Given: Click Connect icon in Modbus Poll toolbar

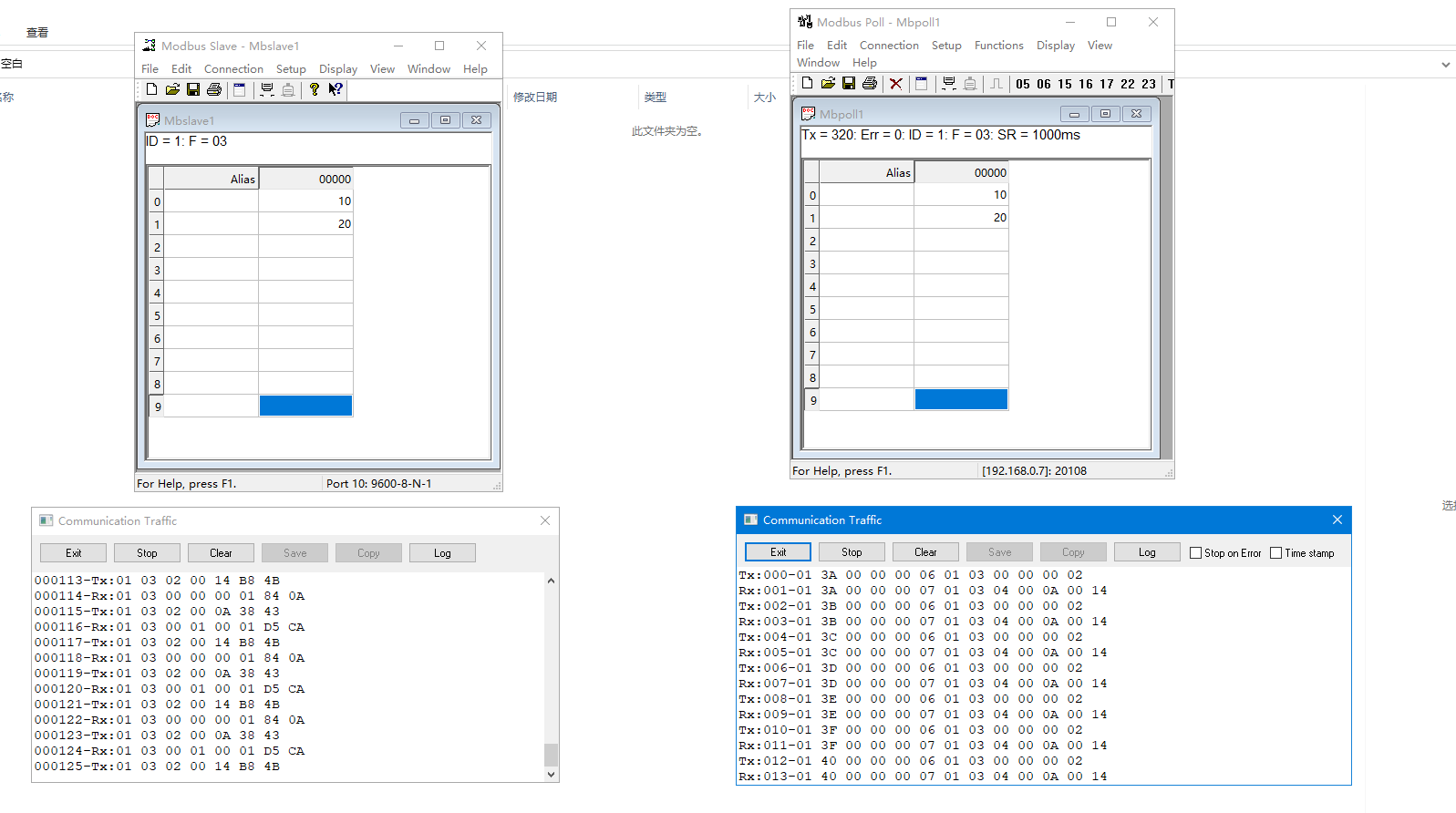Looking at the screenshot, I should (x=949, y=83).
